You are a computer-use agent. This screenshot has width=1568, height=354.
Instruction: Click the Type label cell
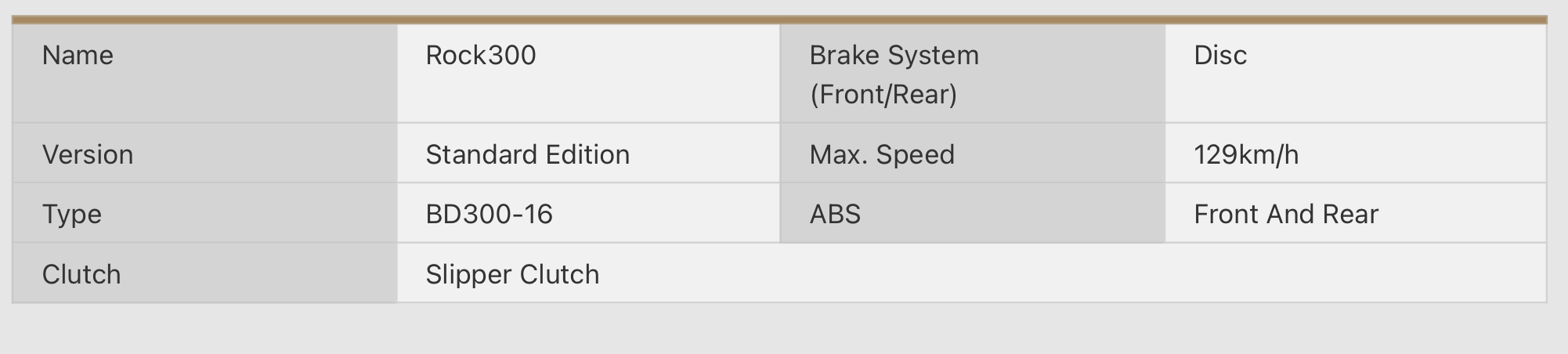click(x=205, y=213)
